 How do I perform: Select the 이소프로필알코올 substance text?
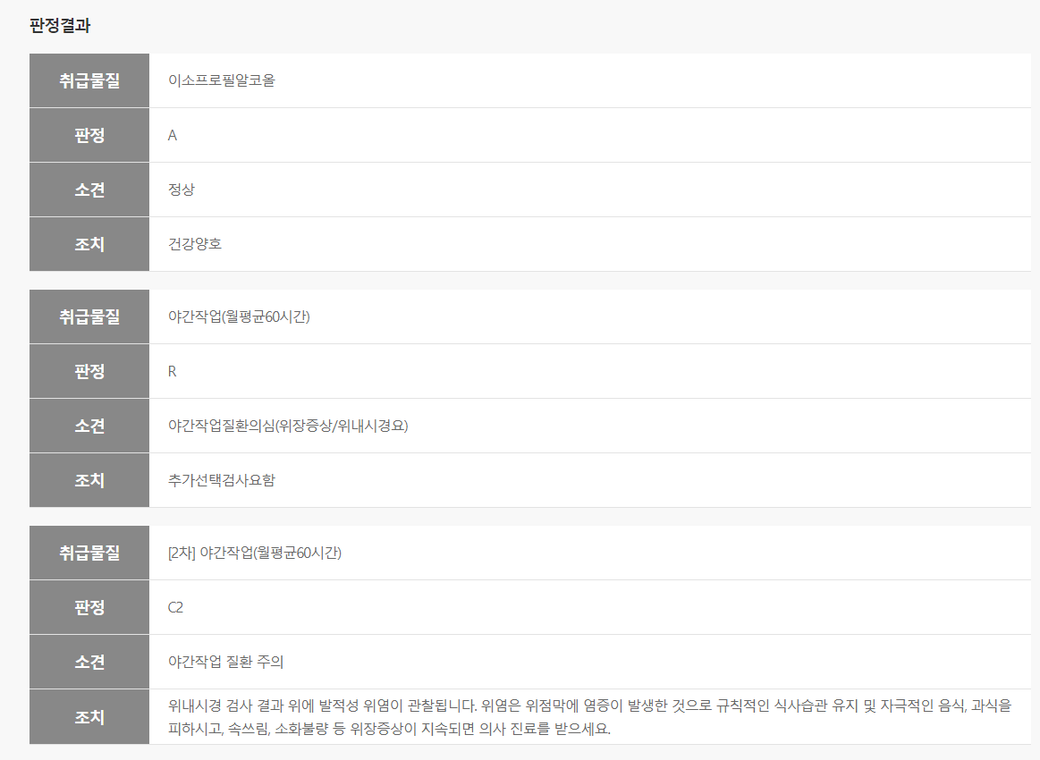coord(221,81)
